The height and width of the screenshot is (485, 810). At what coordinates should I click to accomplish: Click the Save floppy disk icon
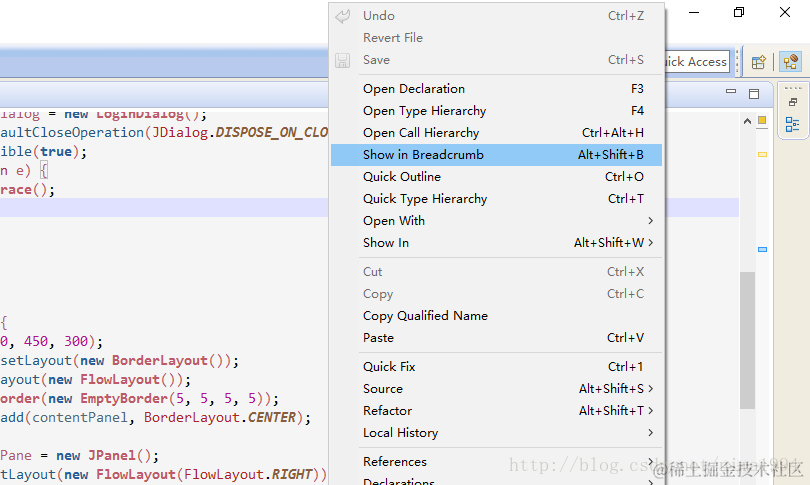click(x=342, y=60)
